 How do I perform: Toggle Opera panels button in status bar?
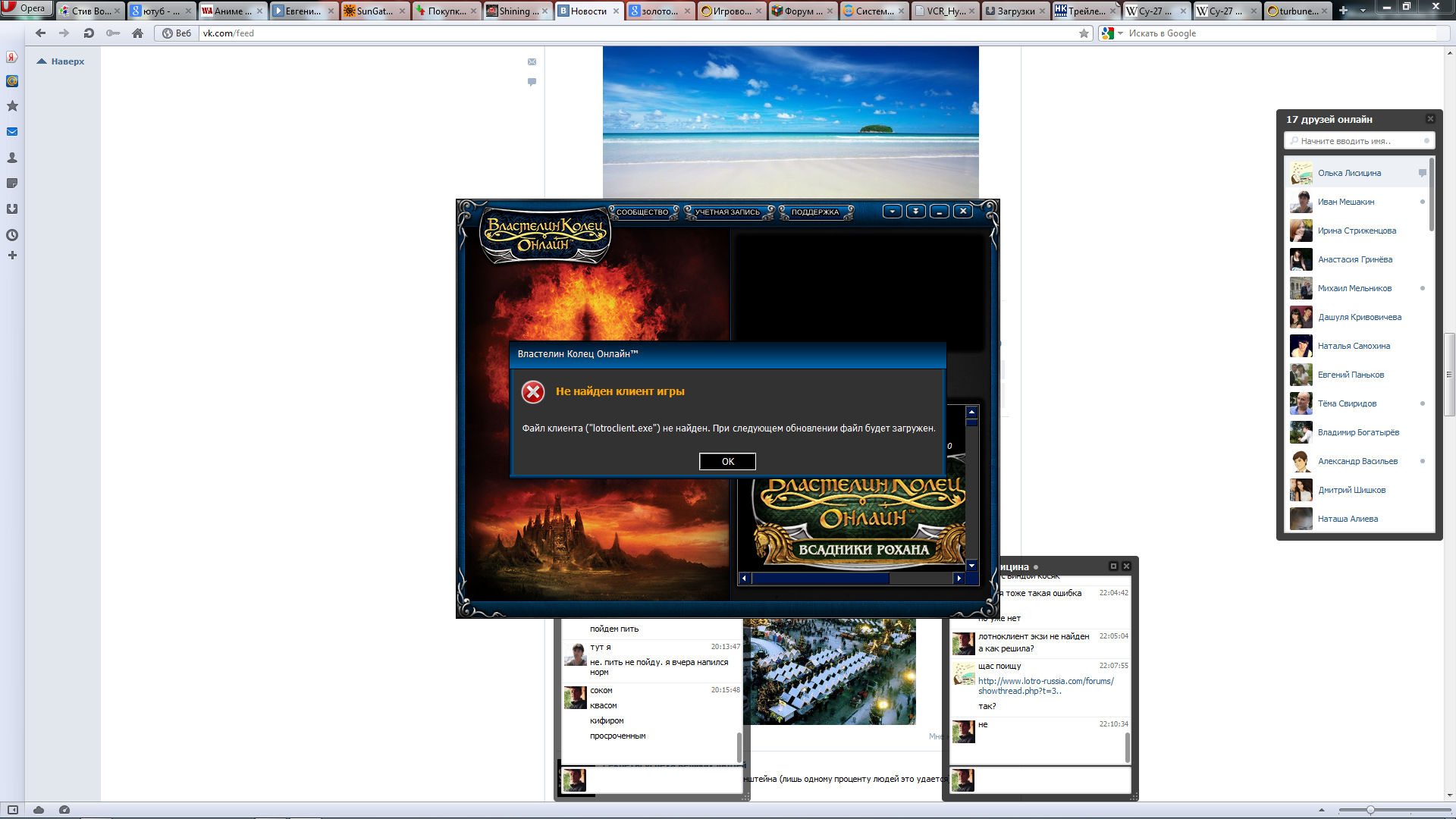(13, 810)
